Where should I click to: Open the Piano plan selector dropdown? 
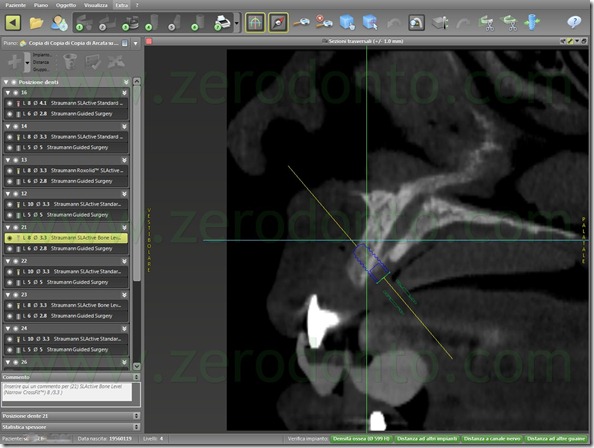[136, 44]
